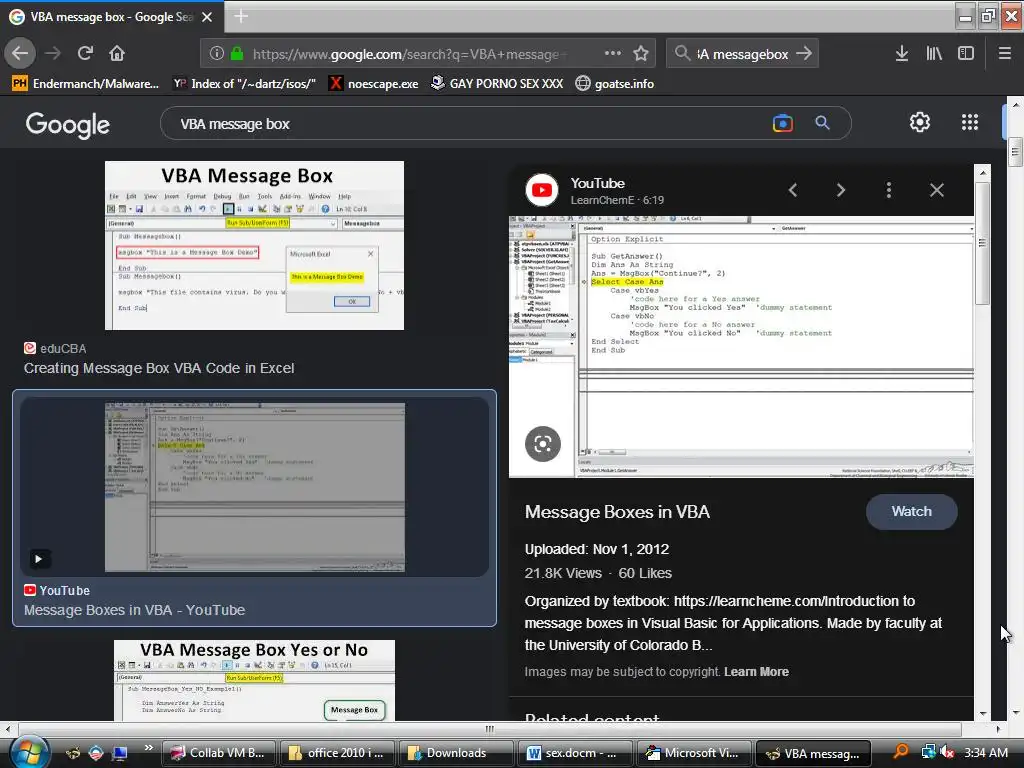Open the preview panel three-dot options
1024x768 pixels.
click(x=888, y=190)
